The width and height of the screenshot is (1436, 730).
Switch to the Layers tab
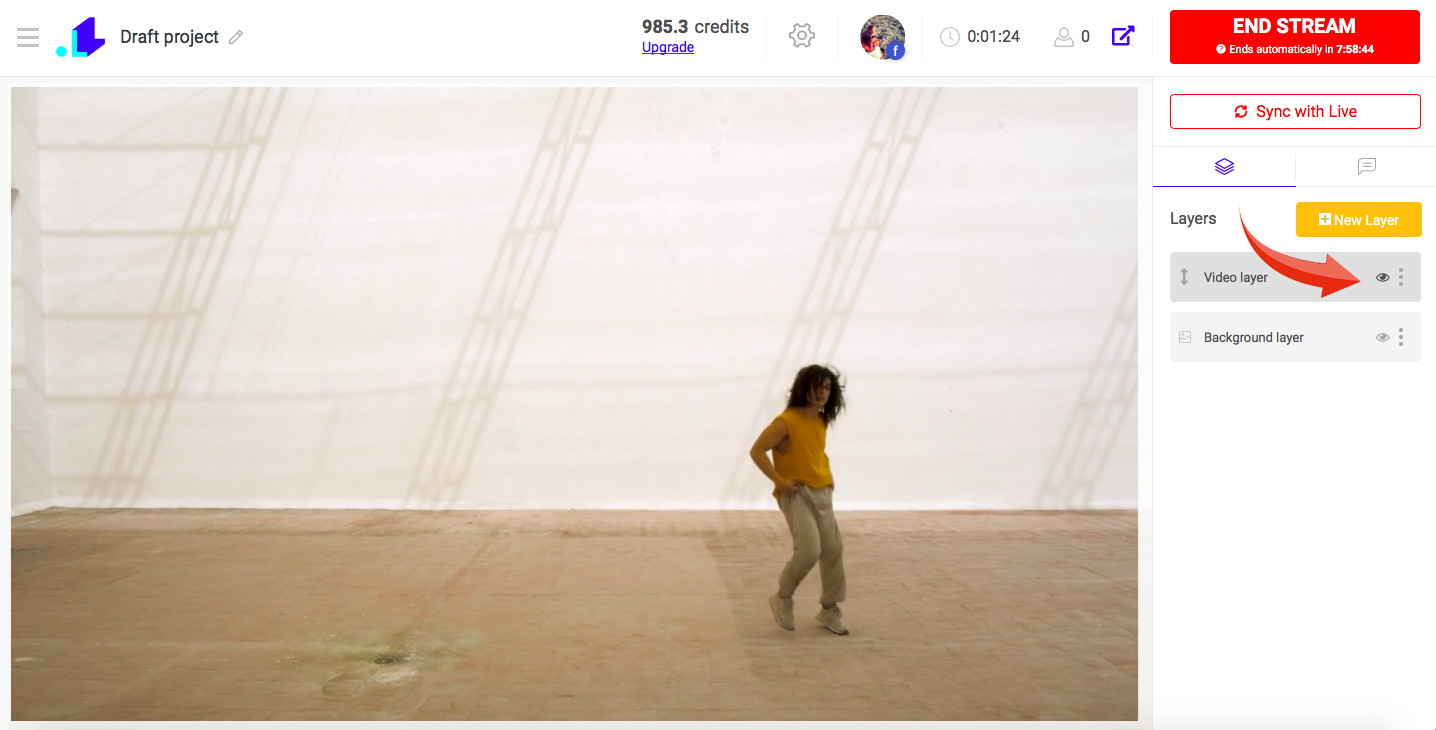click(1224, 167)
